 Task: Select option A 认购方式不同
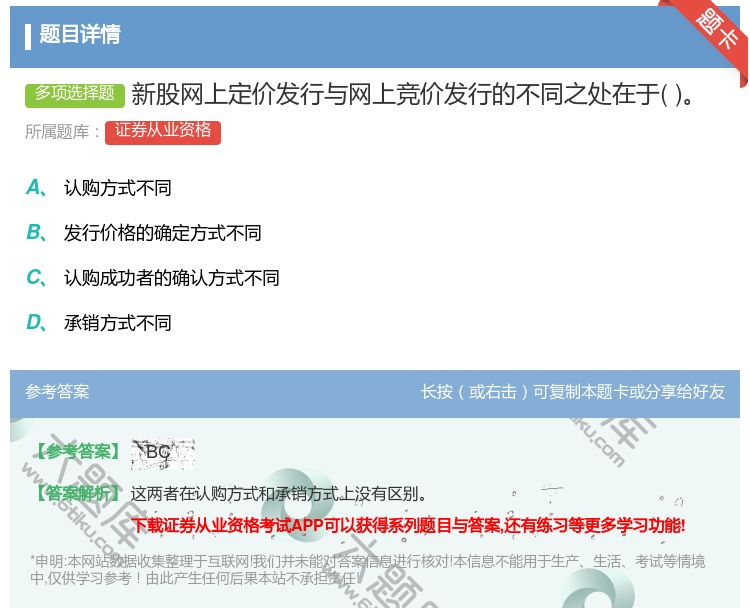[x=99, y=188]
